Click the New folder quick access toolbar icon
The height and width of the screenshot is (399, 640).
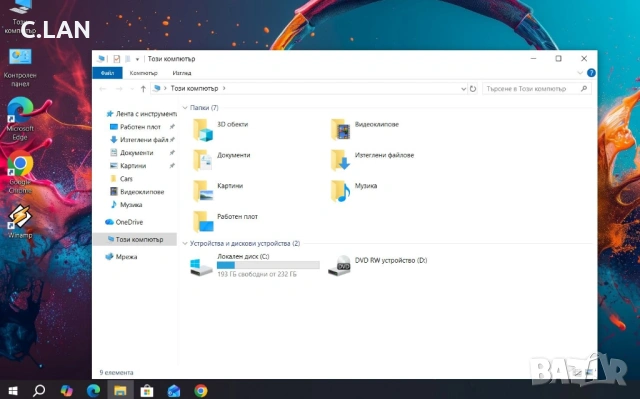pos(127,59)
